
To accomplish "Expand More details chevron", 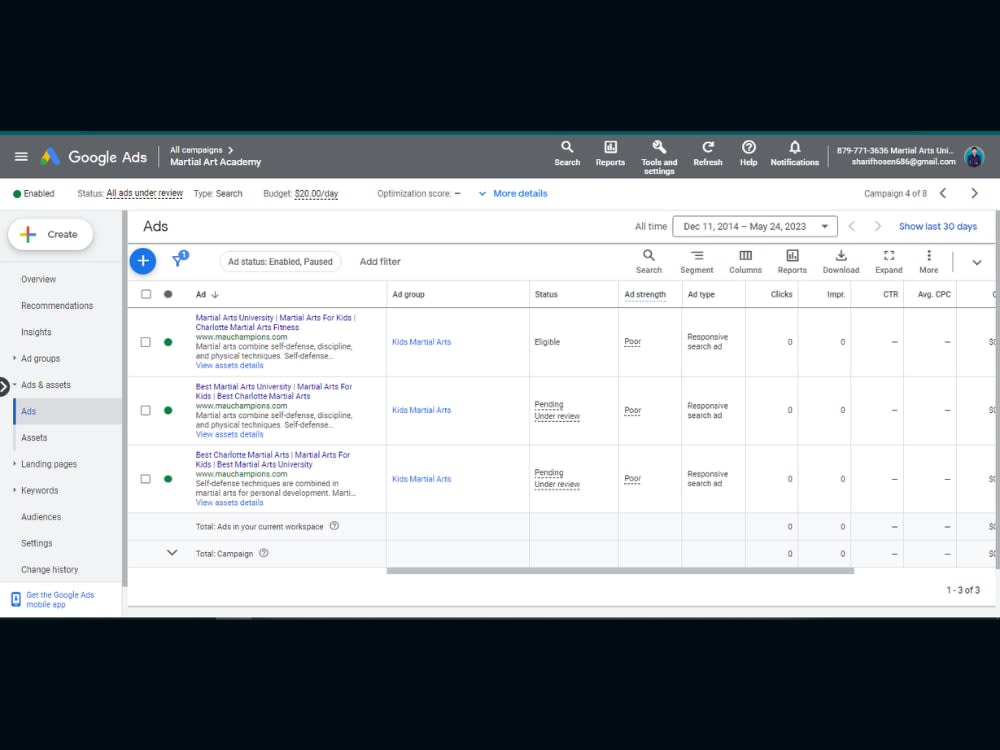I will (482, 193).
